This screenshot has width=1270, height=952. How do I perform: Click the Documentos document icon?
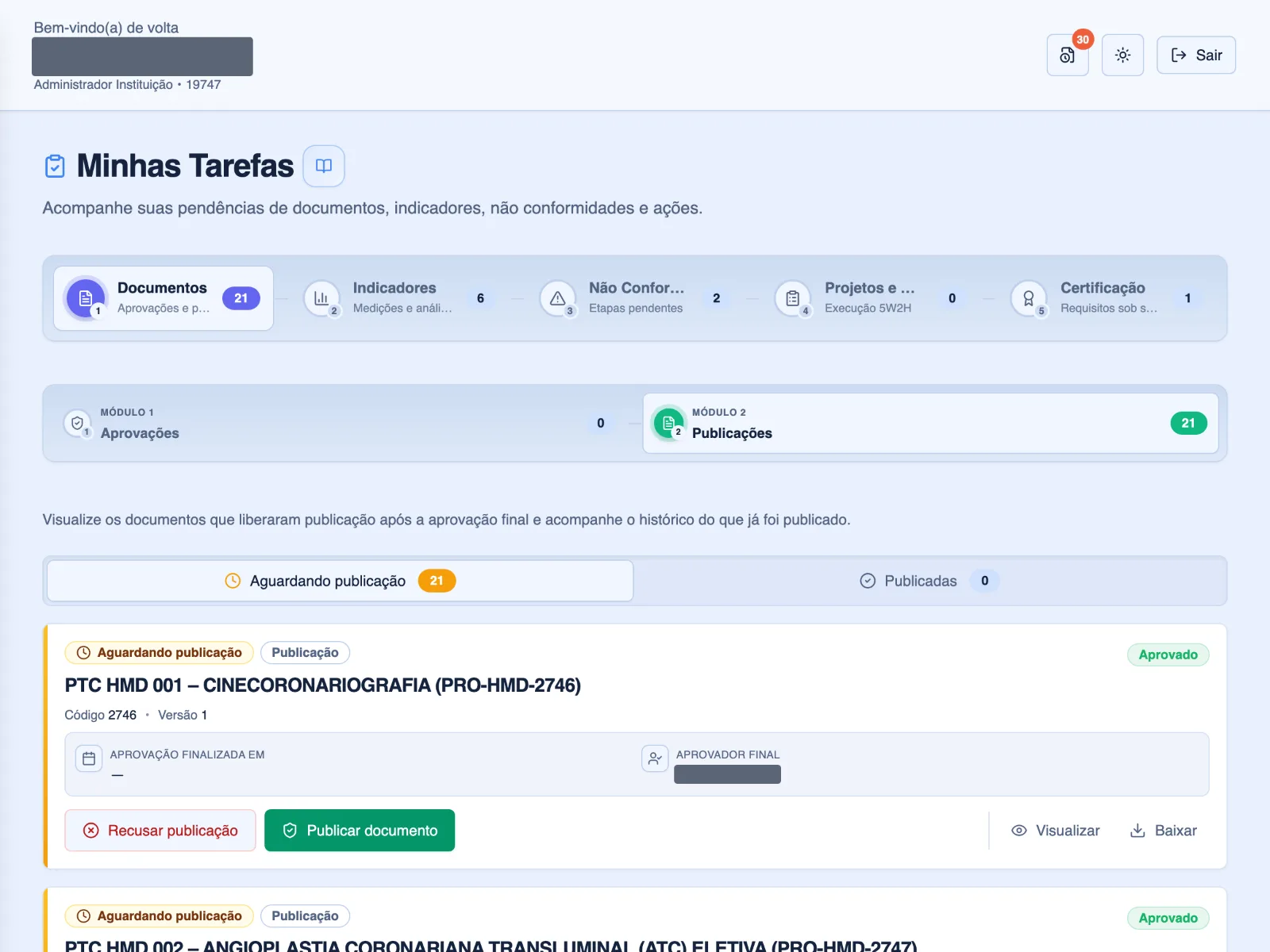[x=86, y=298]
